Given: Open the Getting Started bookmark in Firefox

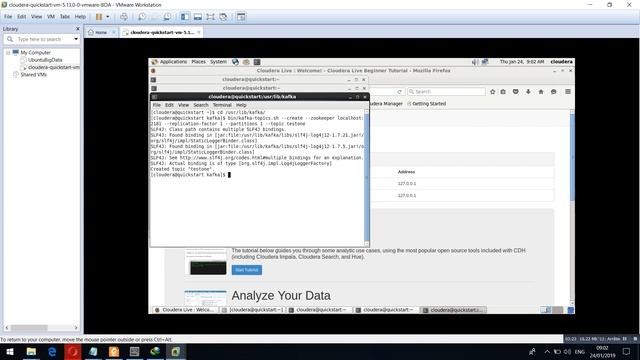Looking at the screenshot, I should (x=427, y=104).
